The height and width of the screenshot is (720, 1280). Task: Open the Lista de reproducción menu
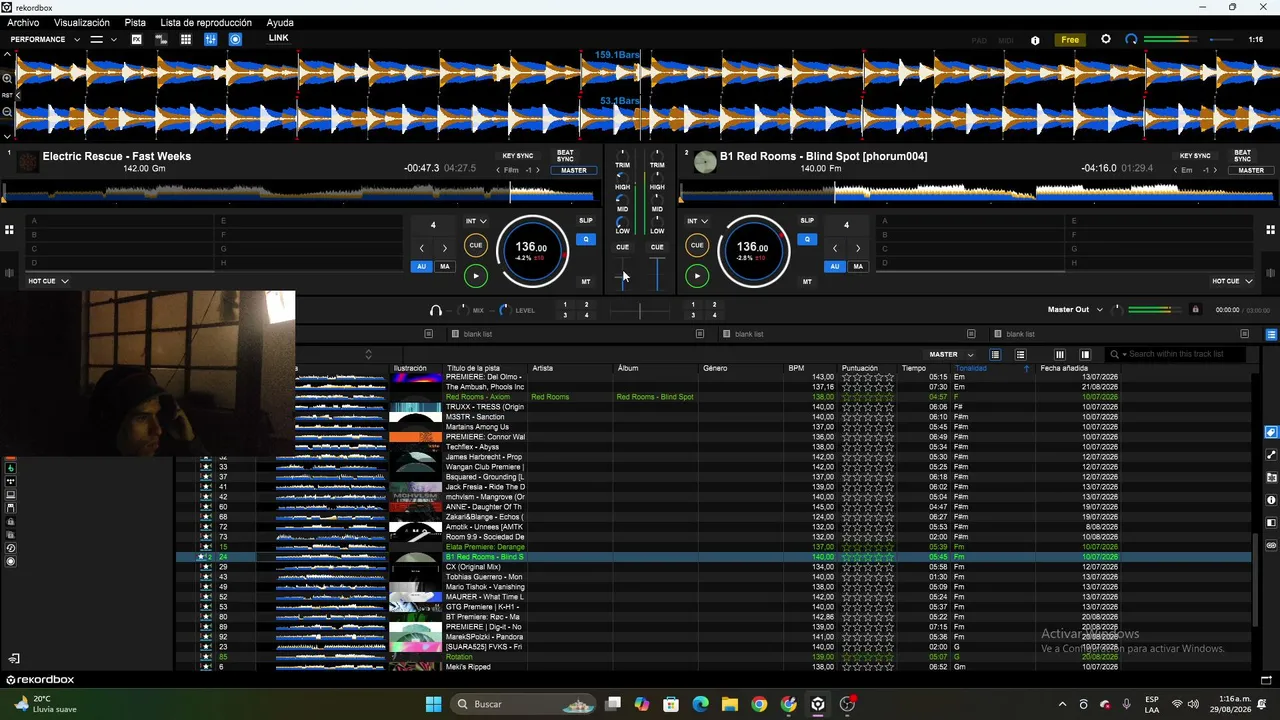point(206,23)
